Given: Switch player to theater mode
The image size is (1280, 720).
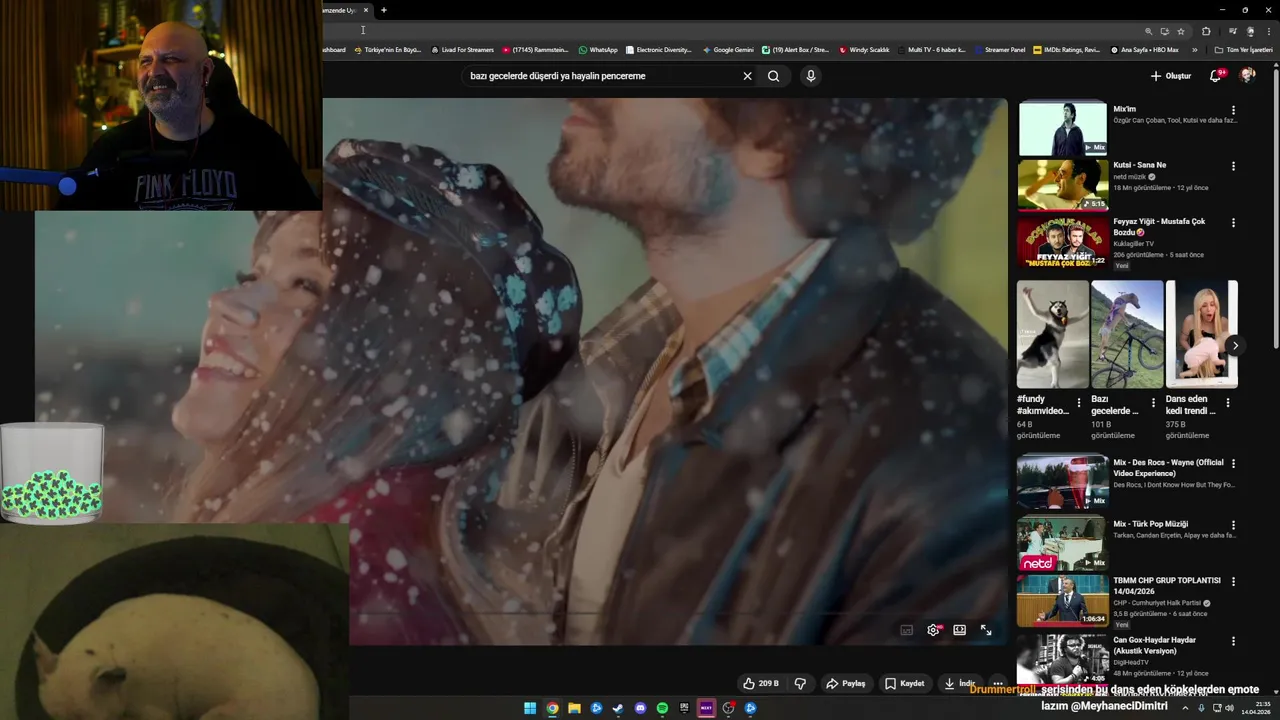Looking at the screenshot, I should tap(959, 630).
